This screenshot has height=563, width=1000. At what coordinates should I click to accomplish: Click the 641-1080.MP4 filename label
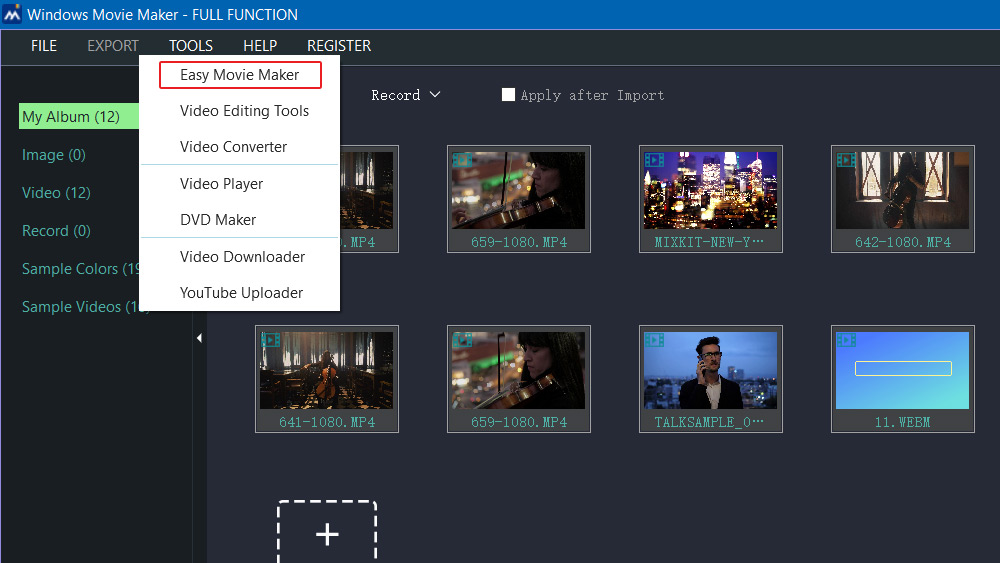pos(327,422)
